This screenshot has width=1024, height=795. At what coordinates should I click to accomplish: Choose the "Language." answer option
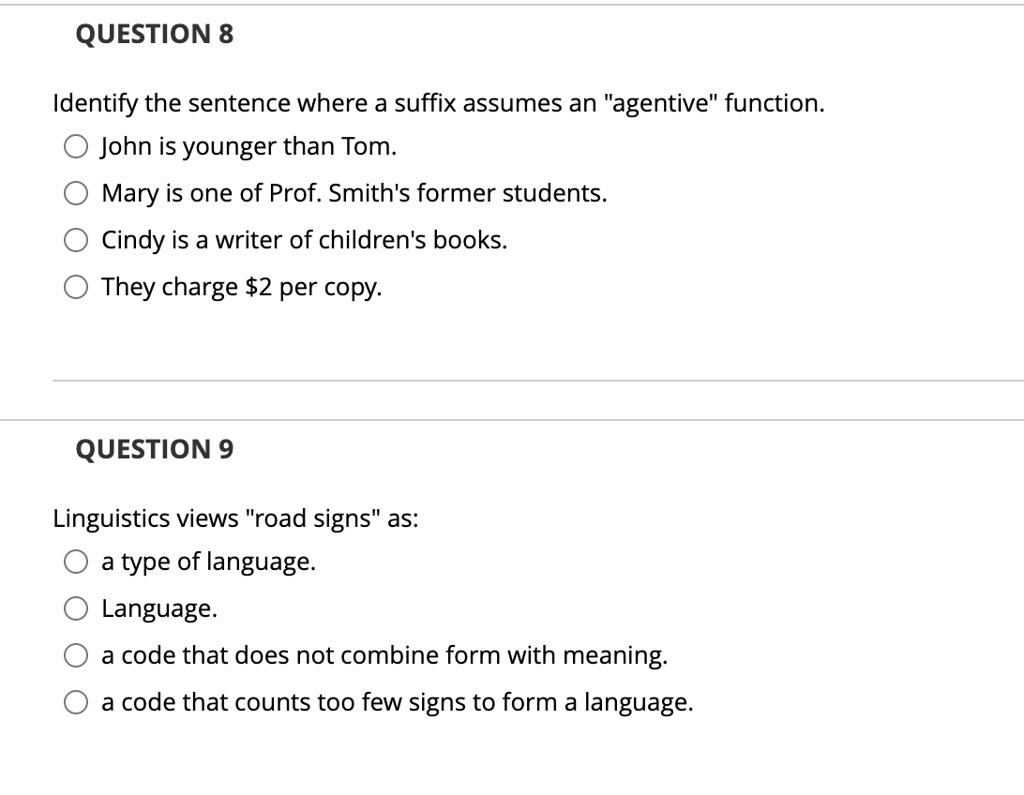75,608
